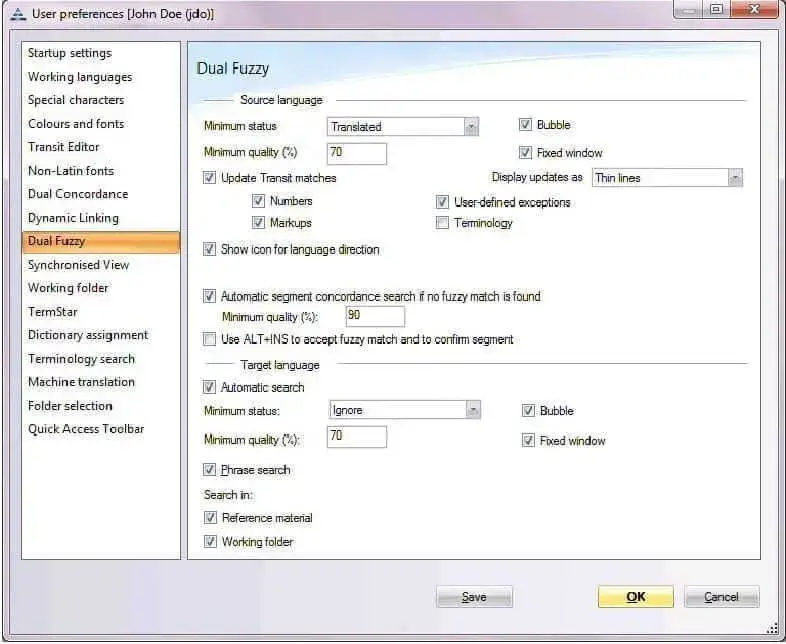Toggle Reference material search checkbox
786x644 pixels.
[210, 518]
